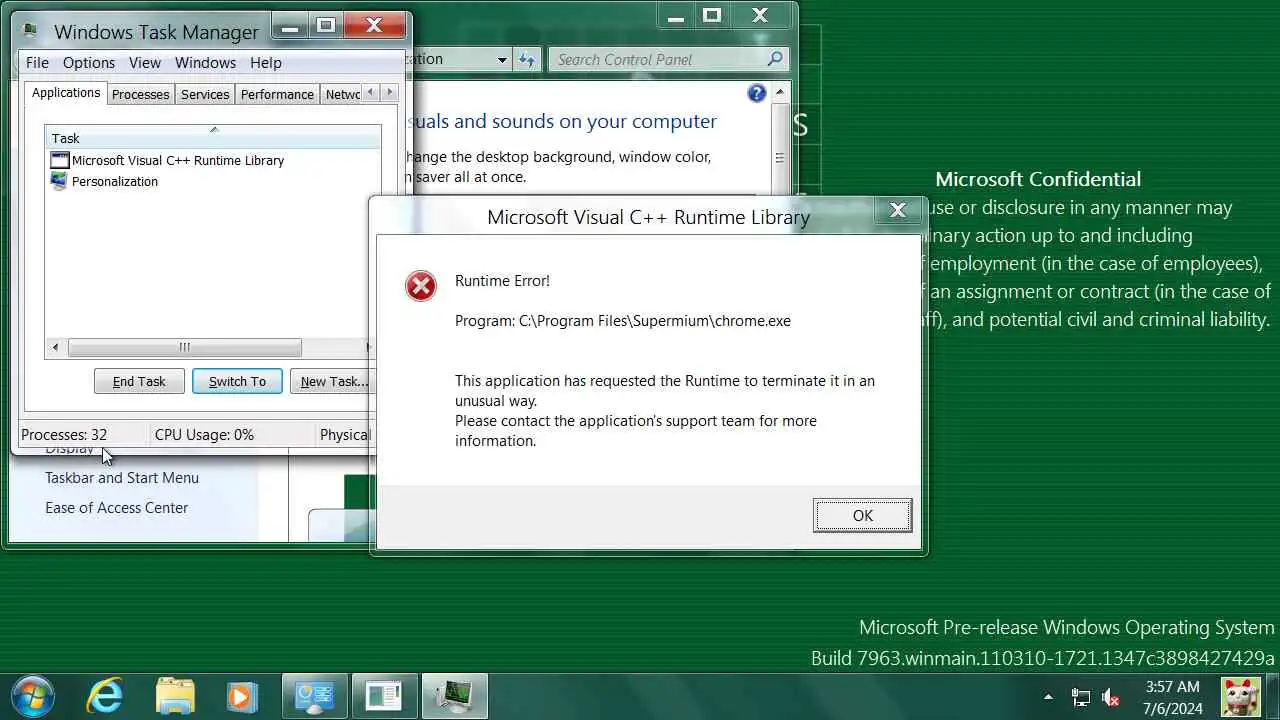Open Task Manager File menu
The width and height of the screenshot is (1280, 720).
(x=37, y=62)
